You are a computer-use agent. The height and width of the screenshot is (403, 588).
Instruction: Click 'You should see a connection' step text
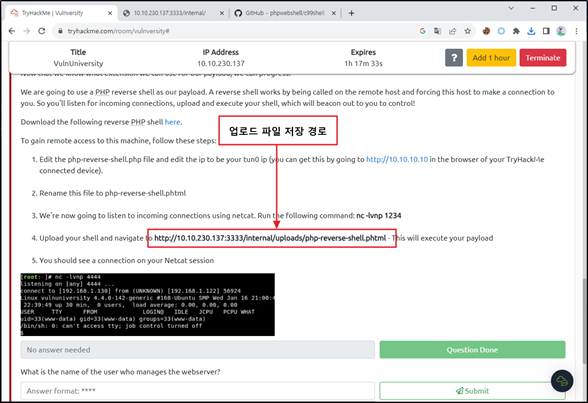pos(126,261)
